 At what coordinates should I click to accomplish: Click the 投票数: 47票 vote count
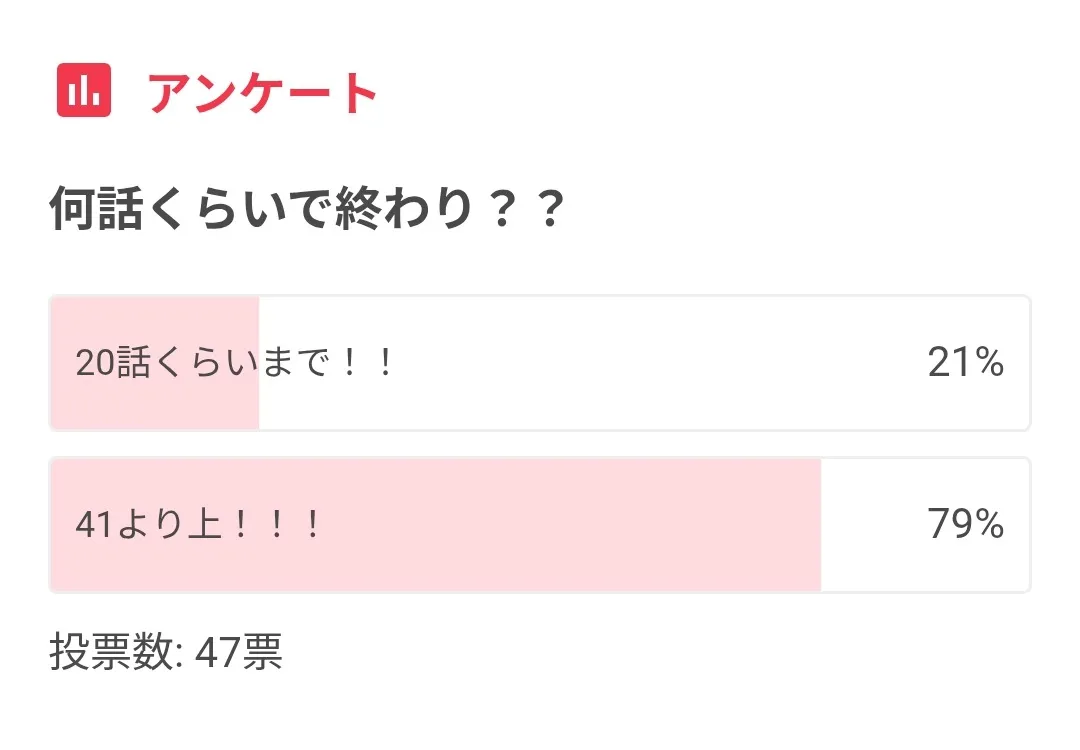(166, 653)
